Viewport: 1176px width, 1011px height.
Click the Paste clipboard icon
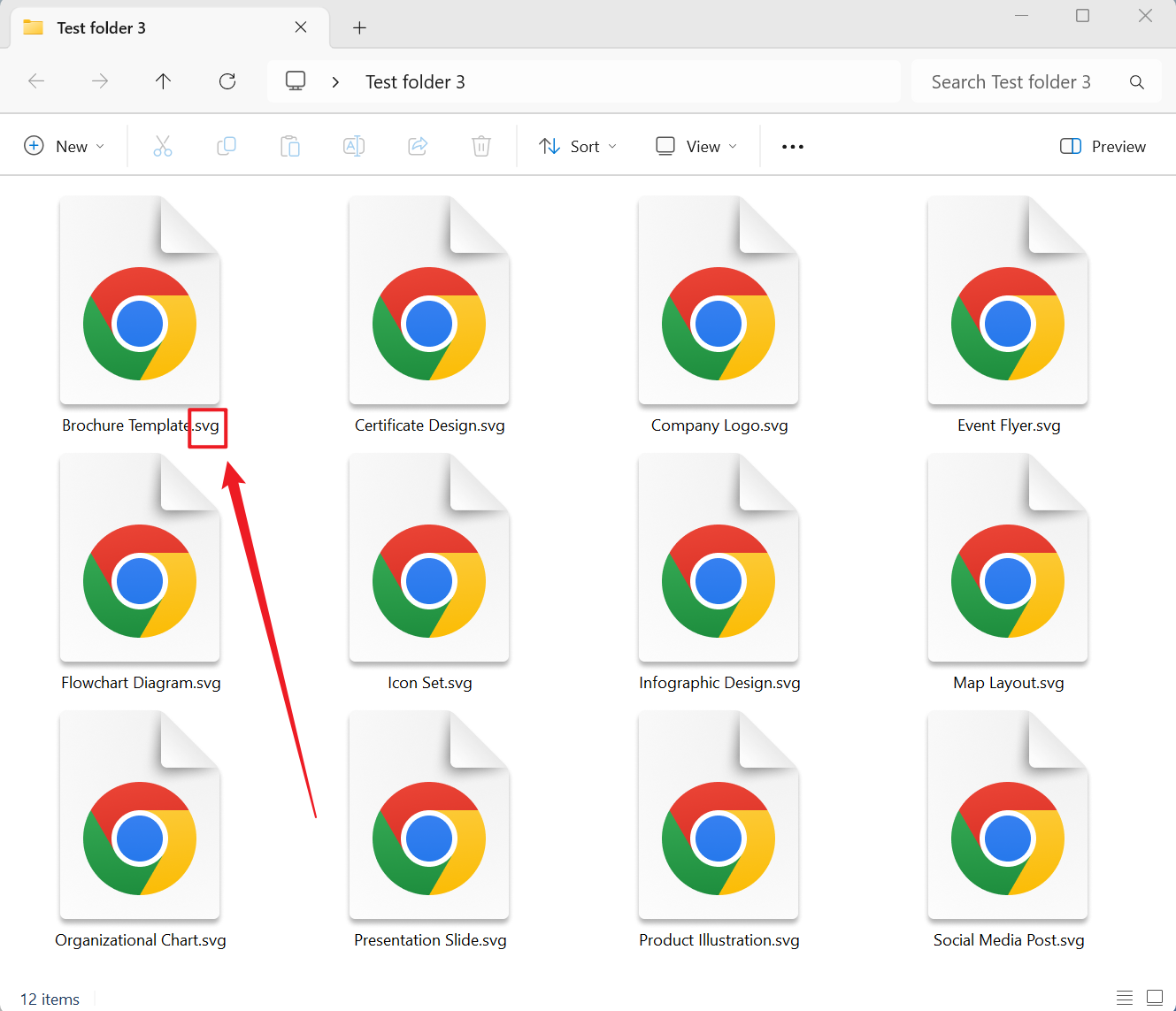(290, 146)
